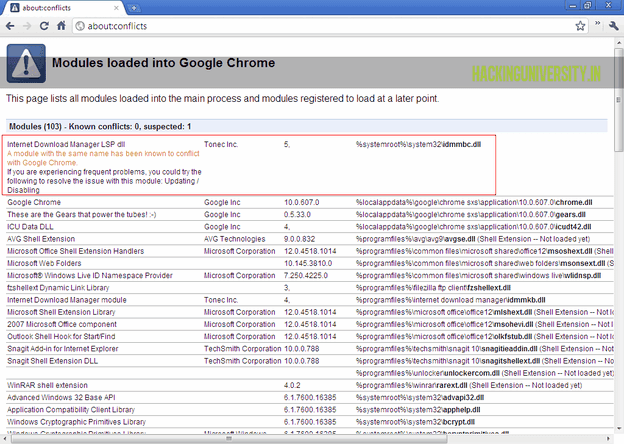Image resolution: width=624 pixels, height=444 pixels.
Task: Click version 10.0.607.0
Action: pyautogui.click(x=302, y=203)
